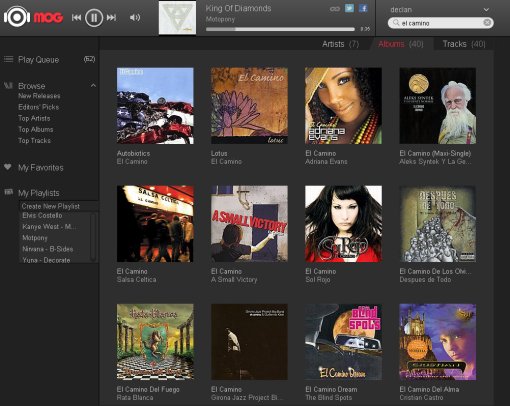Open Top Albums
The image size is (510, 406).
click(x=36, y=129)
